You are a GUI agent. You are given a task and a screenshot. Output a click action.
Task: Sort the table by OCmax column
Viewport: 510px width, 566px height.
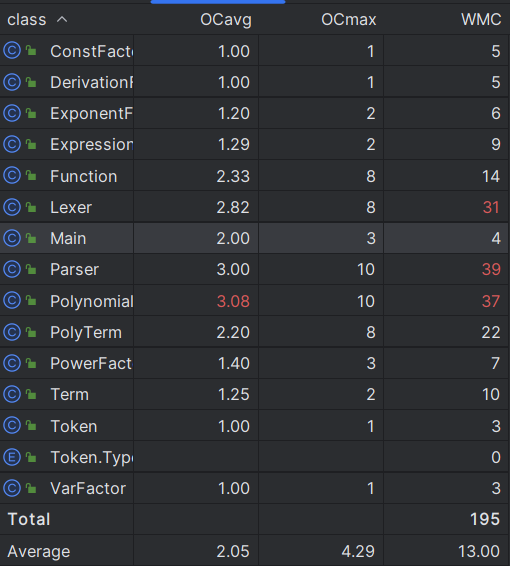[349, 19]
